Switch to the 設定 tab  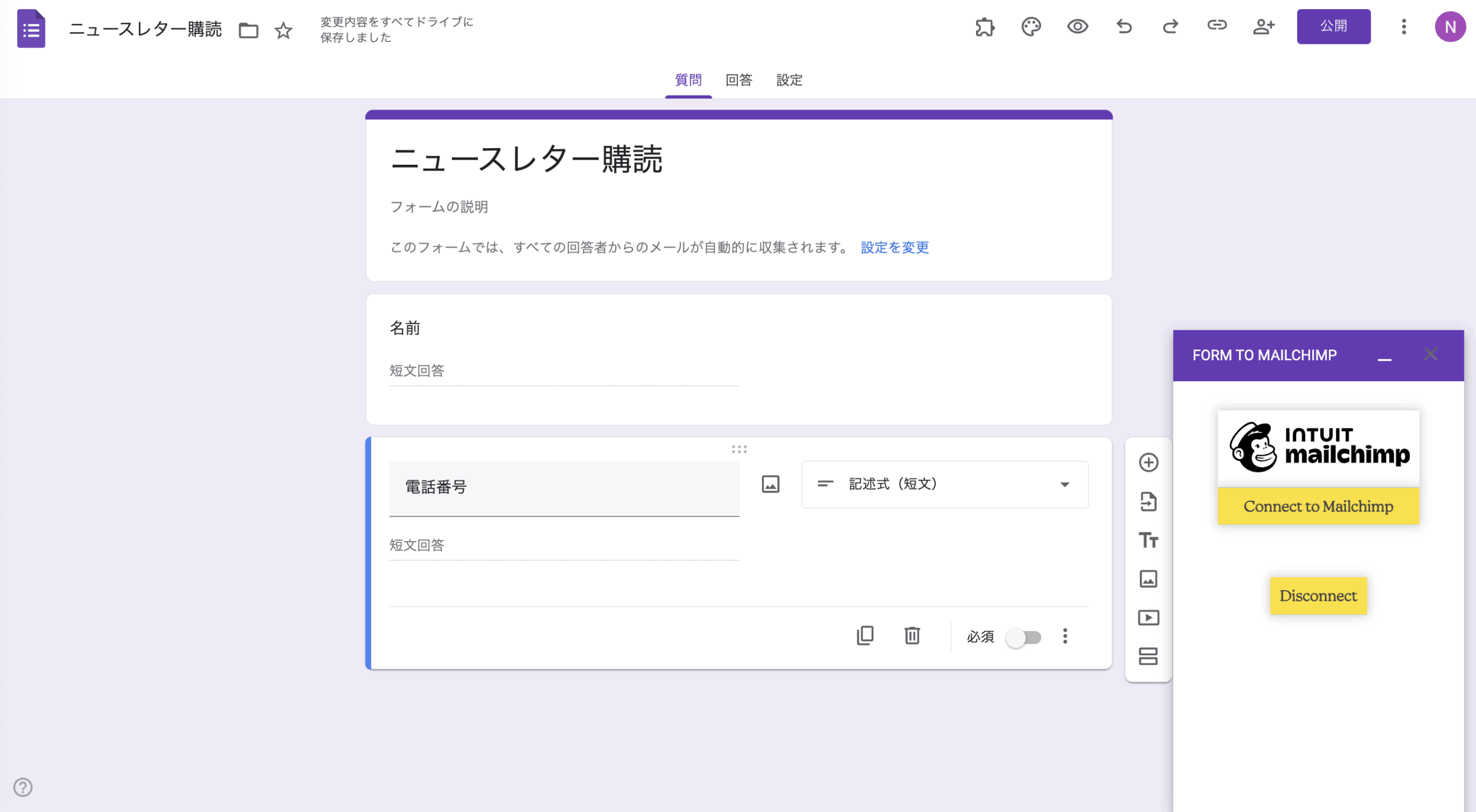pos(789,80)
